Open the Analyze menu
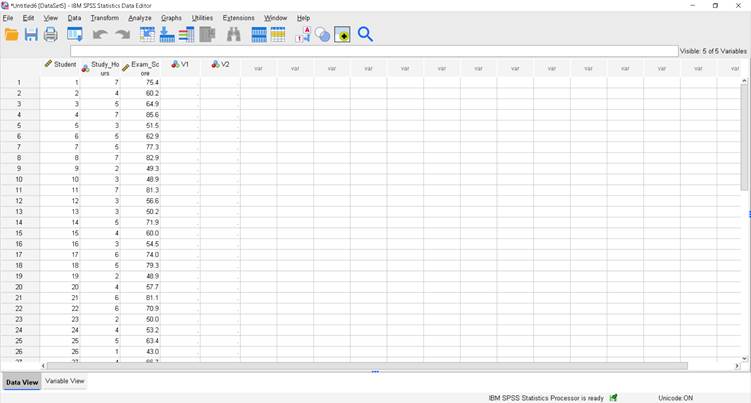Image resolution: width=751 pixels, height=403 pixels. point(139,18)
